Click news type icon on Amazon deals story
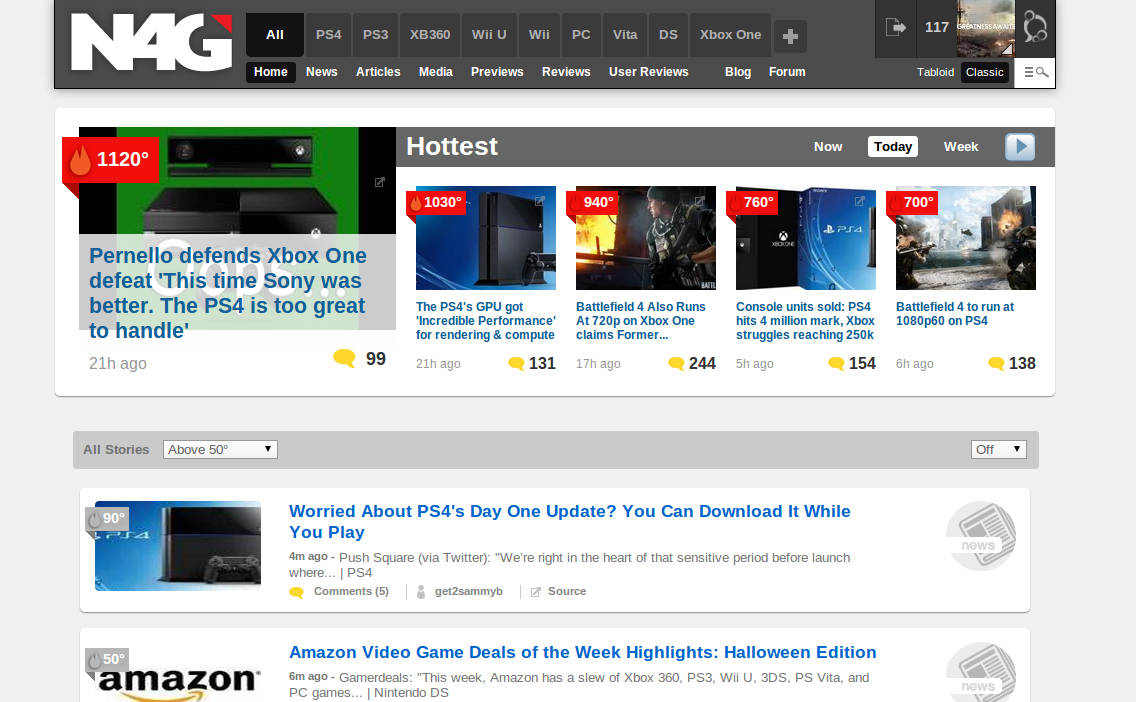1136x702 pixels. 981,672
